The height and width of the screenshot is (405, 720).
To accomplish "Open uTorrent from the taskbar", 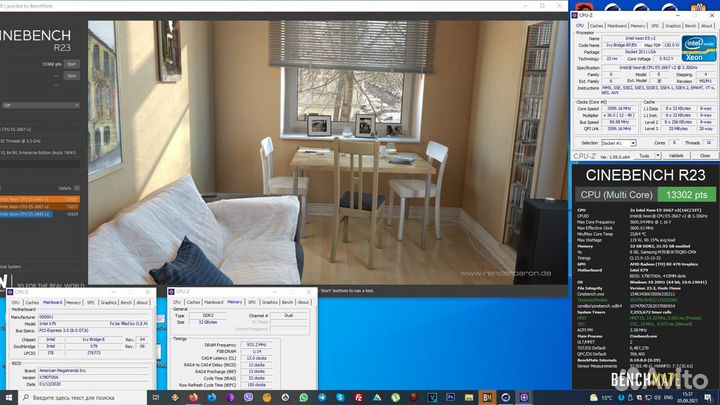I will [395, 398].
